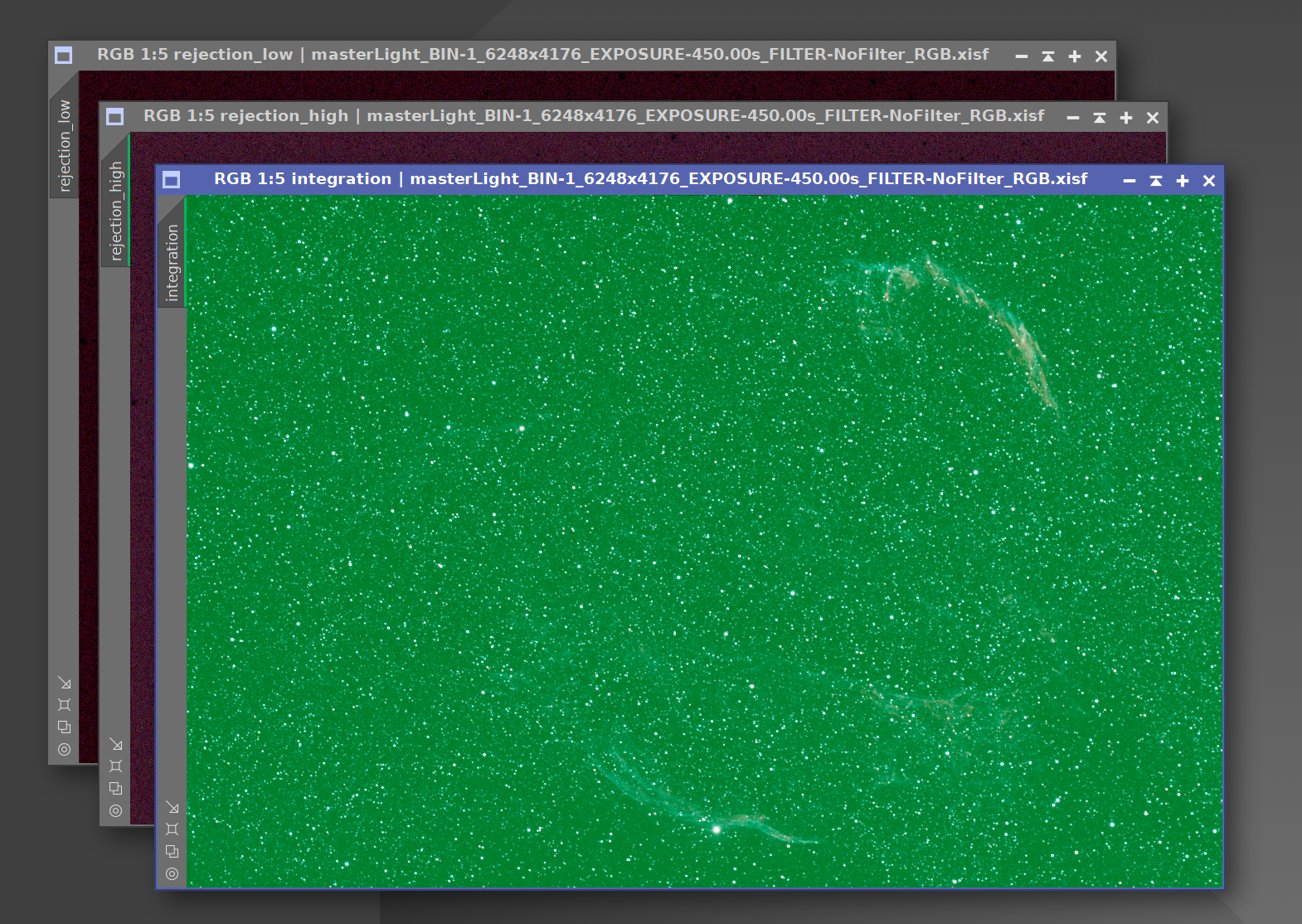Open window menu icon of rejection_high window
Image resolution: width=1302 pixels, height=924 pixels.
coord(115,117)
